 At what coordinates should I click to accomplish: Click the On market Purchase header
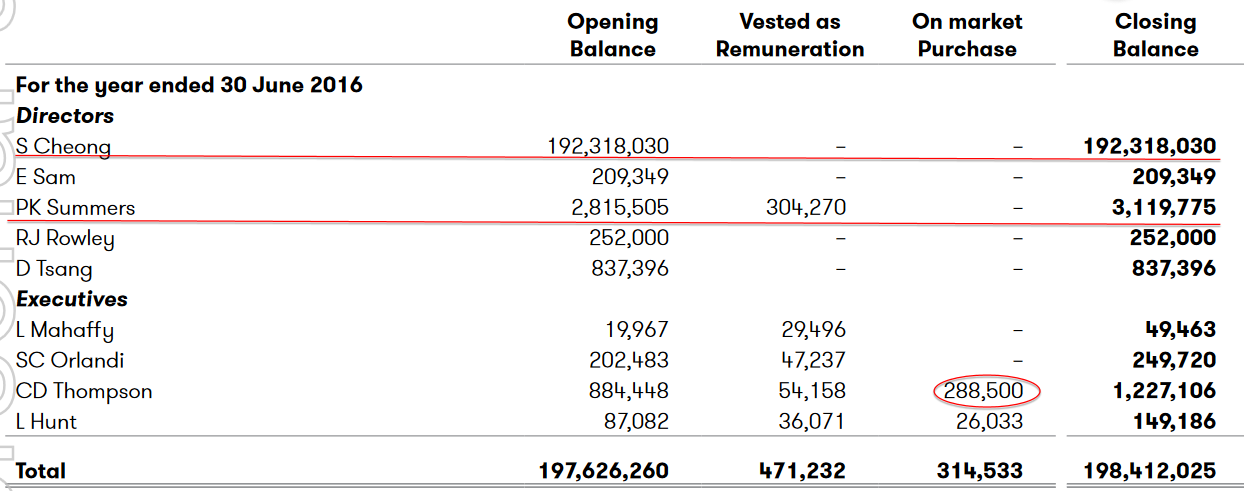tap(967, 35)
